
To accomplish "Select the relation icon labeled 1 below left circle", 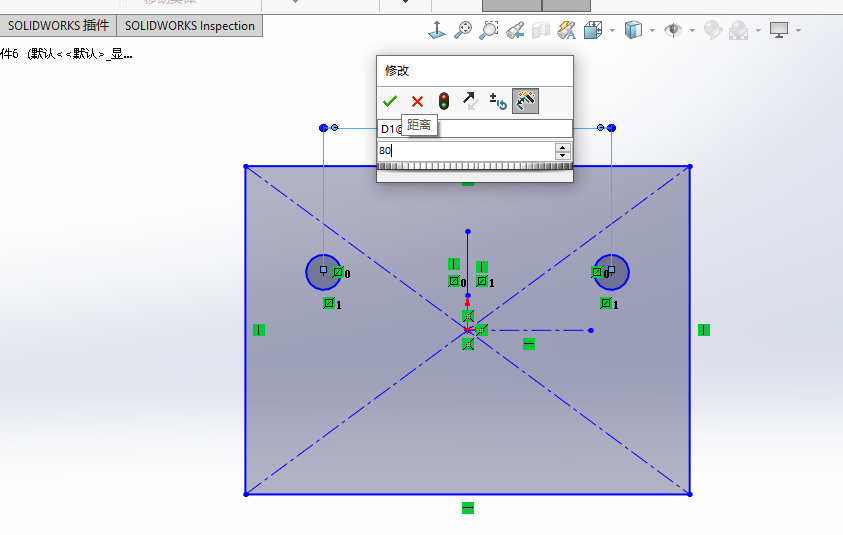I will [x=328, y=303].
